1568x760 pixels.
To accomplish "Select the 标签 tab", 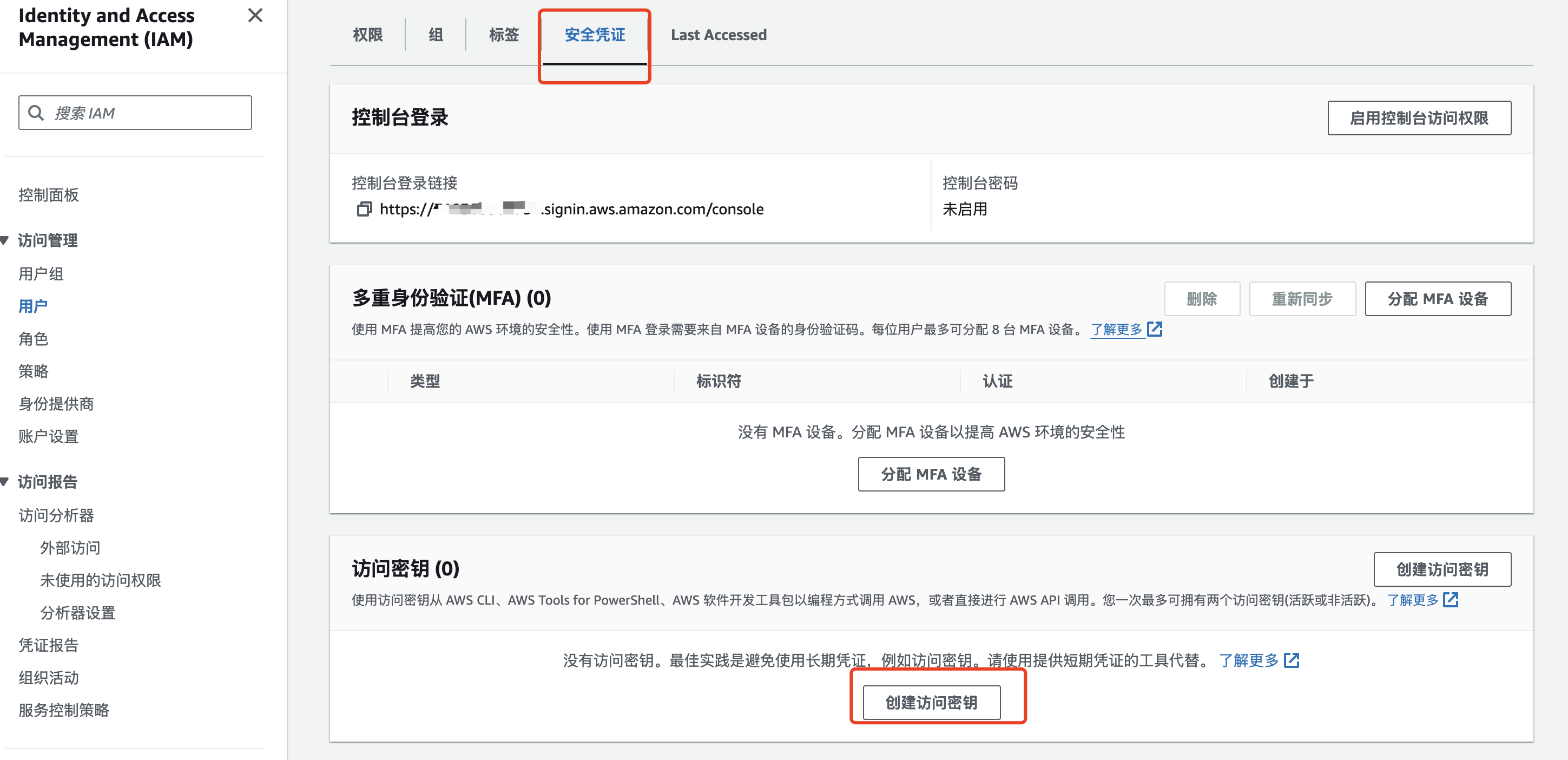I will coord(503,35).
